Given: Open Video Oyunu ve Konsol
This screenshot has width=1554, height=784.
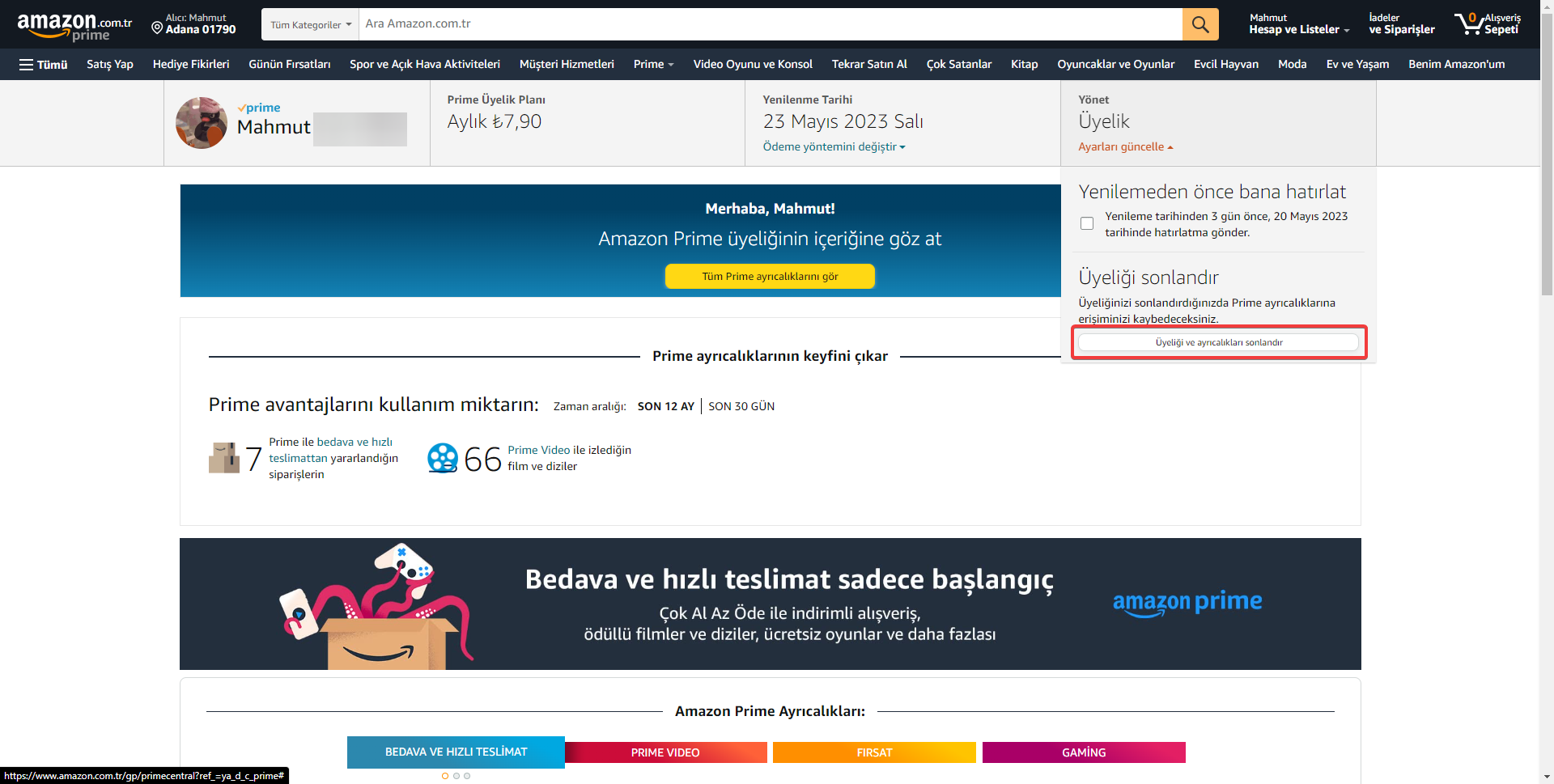Looking at the screenshot, I should coord(753,65).
